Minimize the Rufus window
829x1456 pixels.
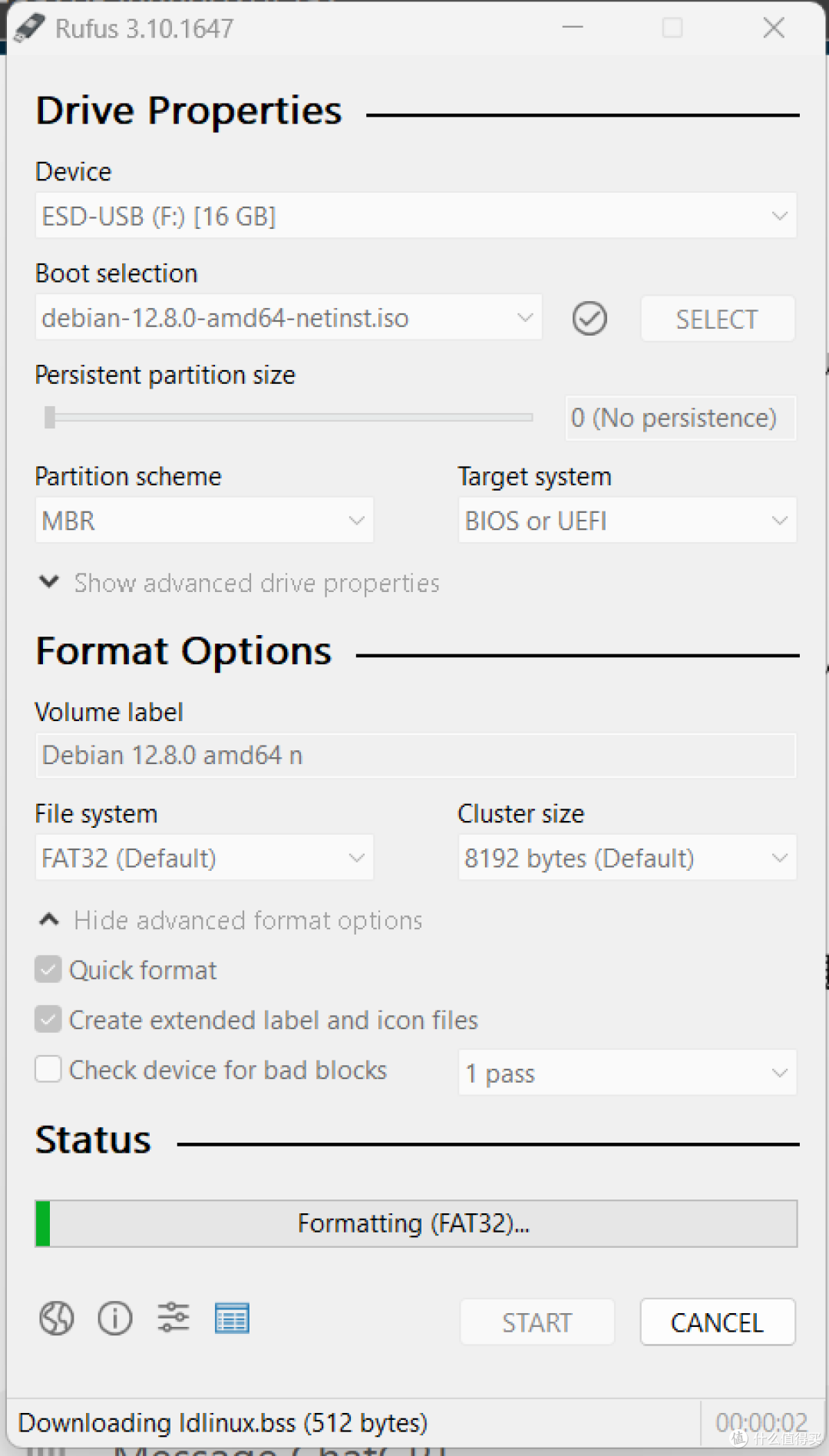pos(573,28)
